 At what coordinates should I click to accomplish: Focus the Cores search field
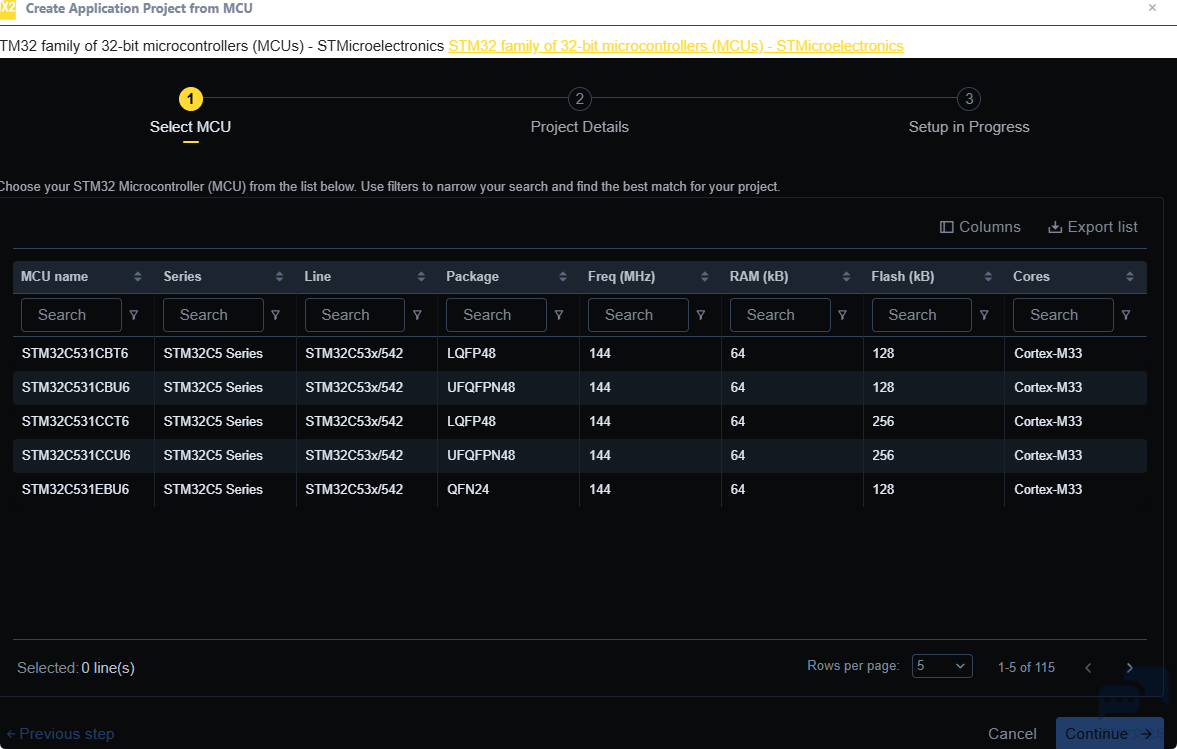[1063, 315]
